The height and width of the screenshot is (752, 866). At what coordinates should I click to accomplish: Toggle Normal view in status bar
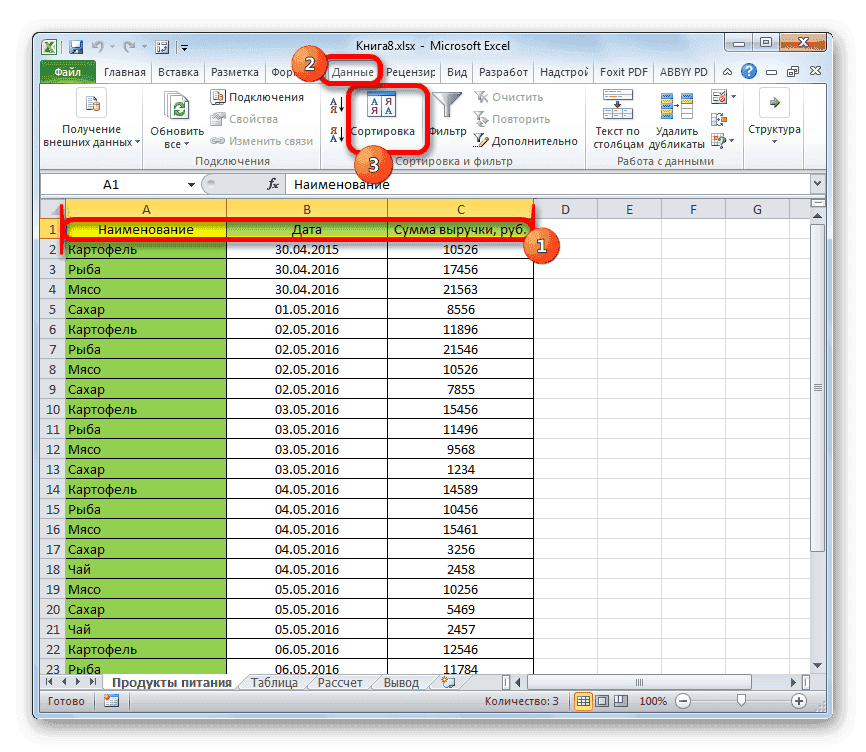point(585,701)
